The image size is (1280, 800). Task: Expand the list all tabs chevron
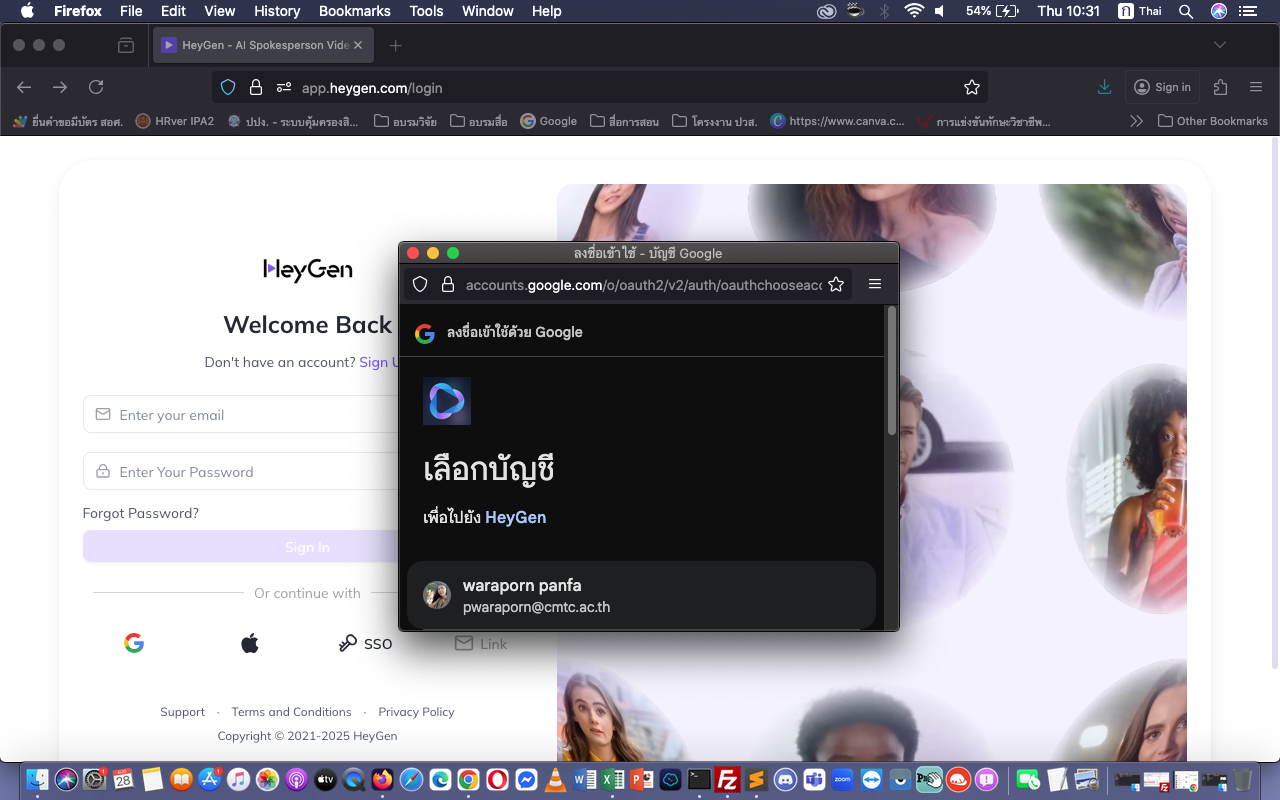pyautogui.click(x=1219, y=45)
